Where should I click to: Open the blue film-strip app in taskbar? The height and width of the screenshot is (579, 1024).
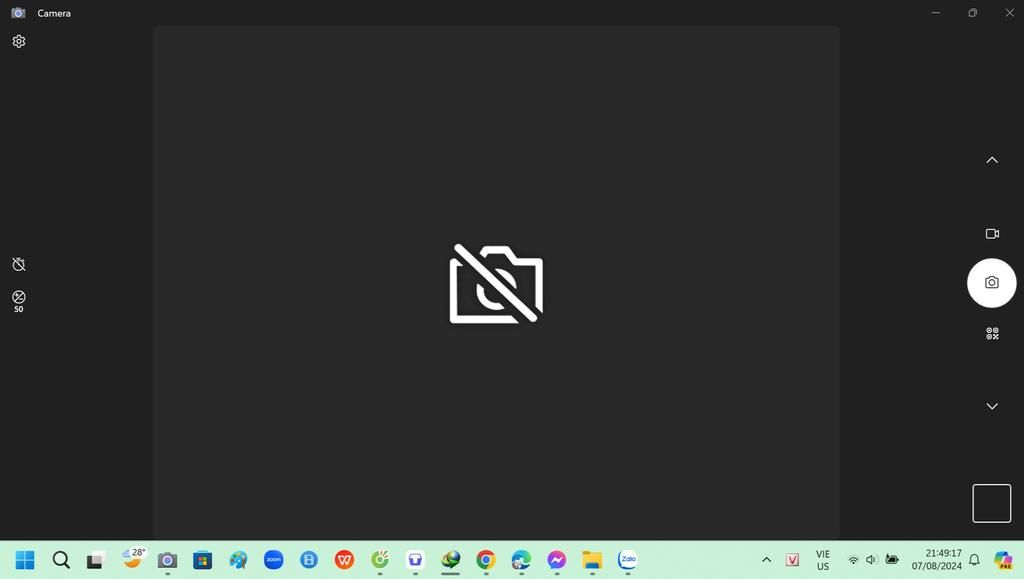tap(309, 560)
